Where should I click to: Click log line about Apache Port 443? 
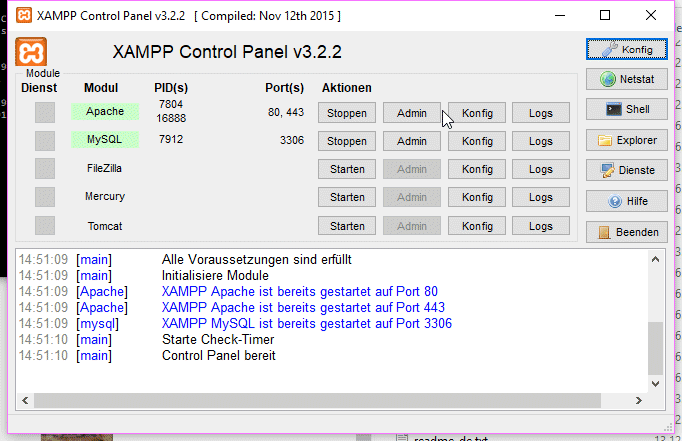(x=303, y=307)
